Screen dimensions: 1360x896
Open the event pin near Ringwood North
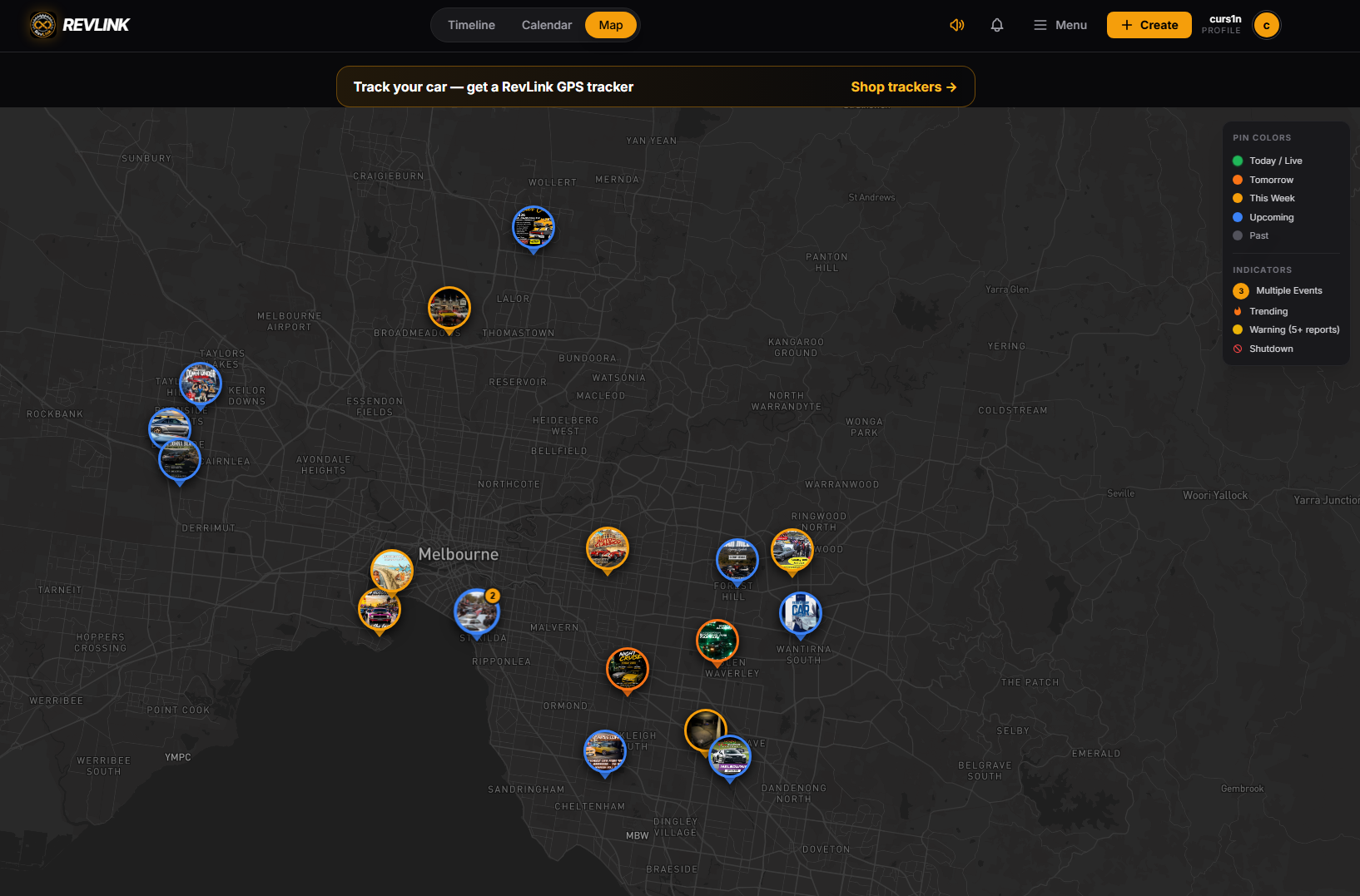pyautogui.click(x=792, y=550)
